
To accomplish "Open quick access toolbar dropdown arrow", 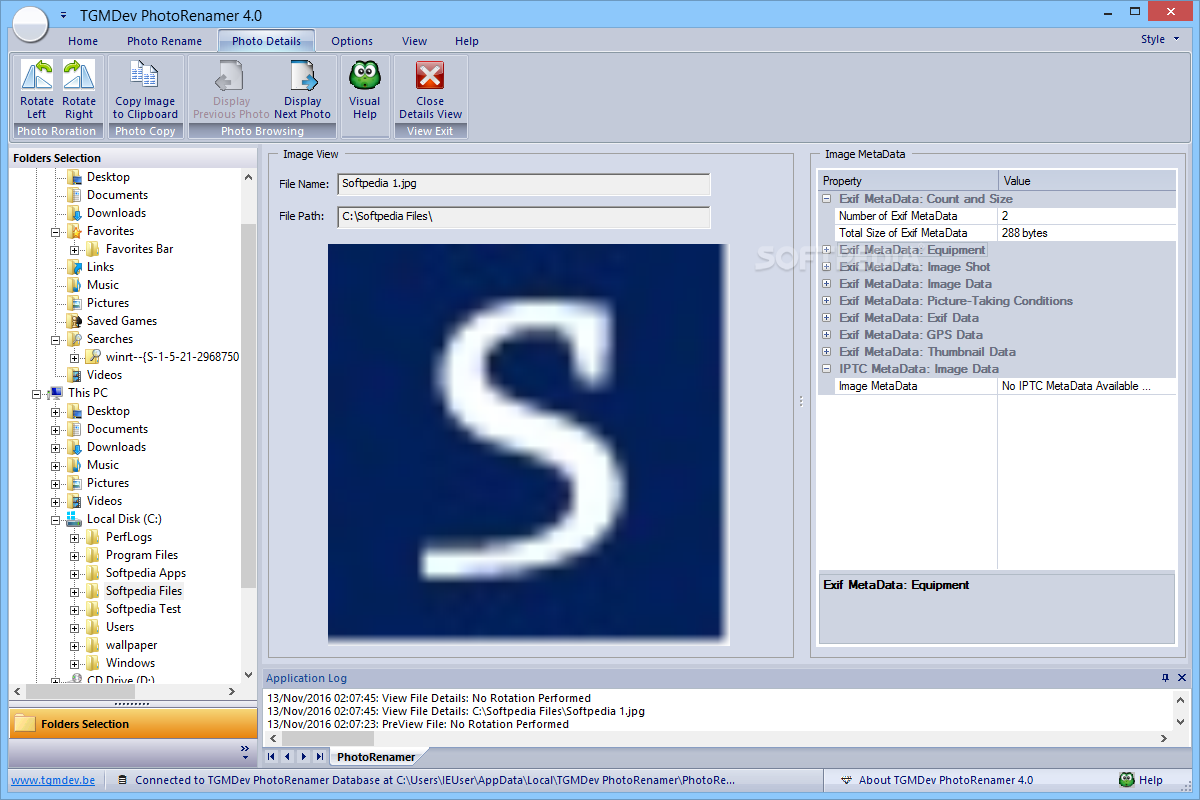I will [64, 16].
